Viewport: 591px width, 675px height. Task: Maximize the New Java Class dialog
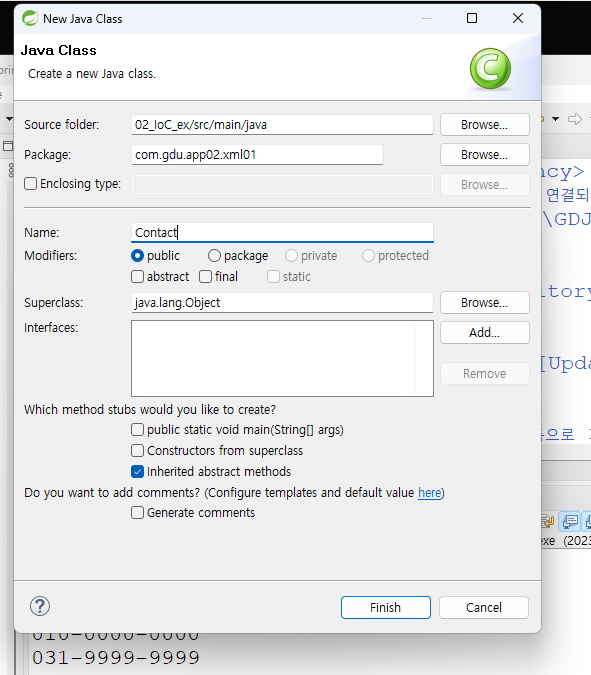472,18
